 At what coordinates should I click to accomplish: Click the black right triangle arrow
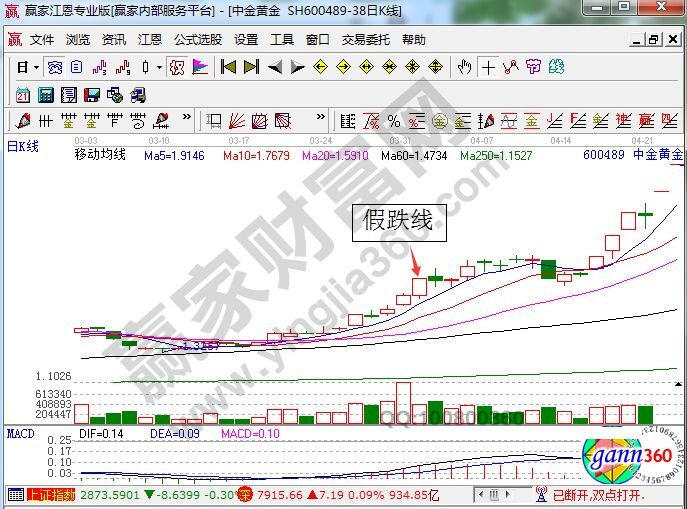pos(296,68)
